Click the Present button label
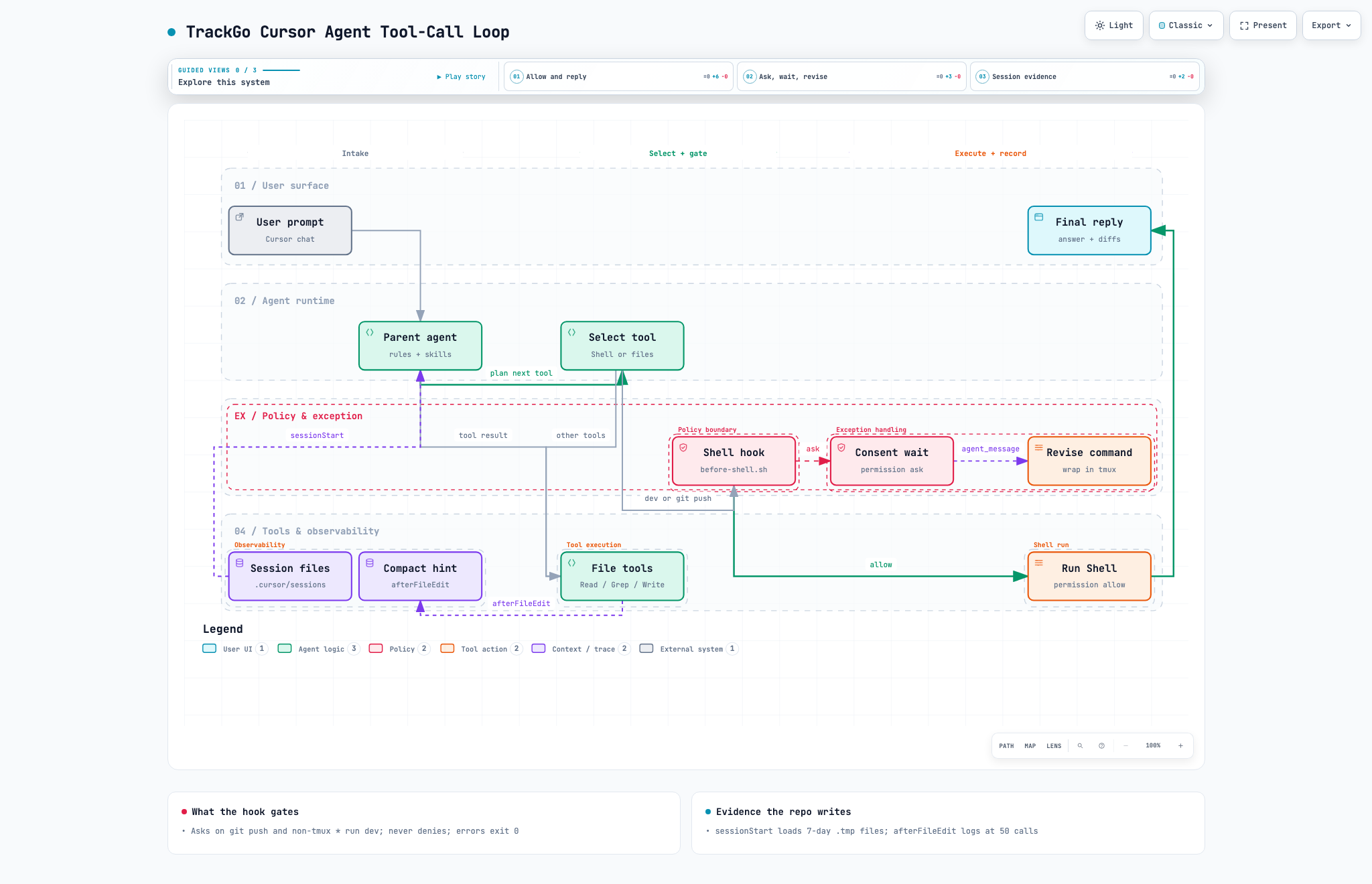1372x884 pixels. click(x=1270, y=25)
